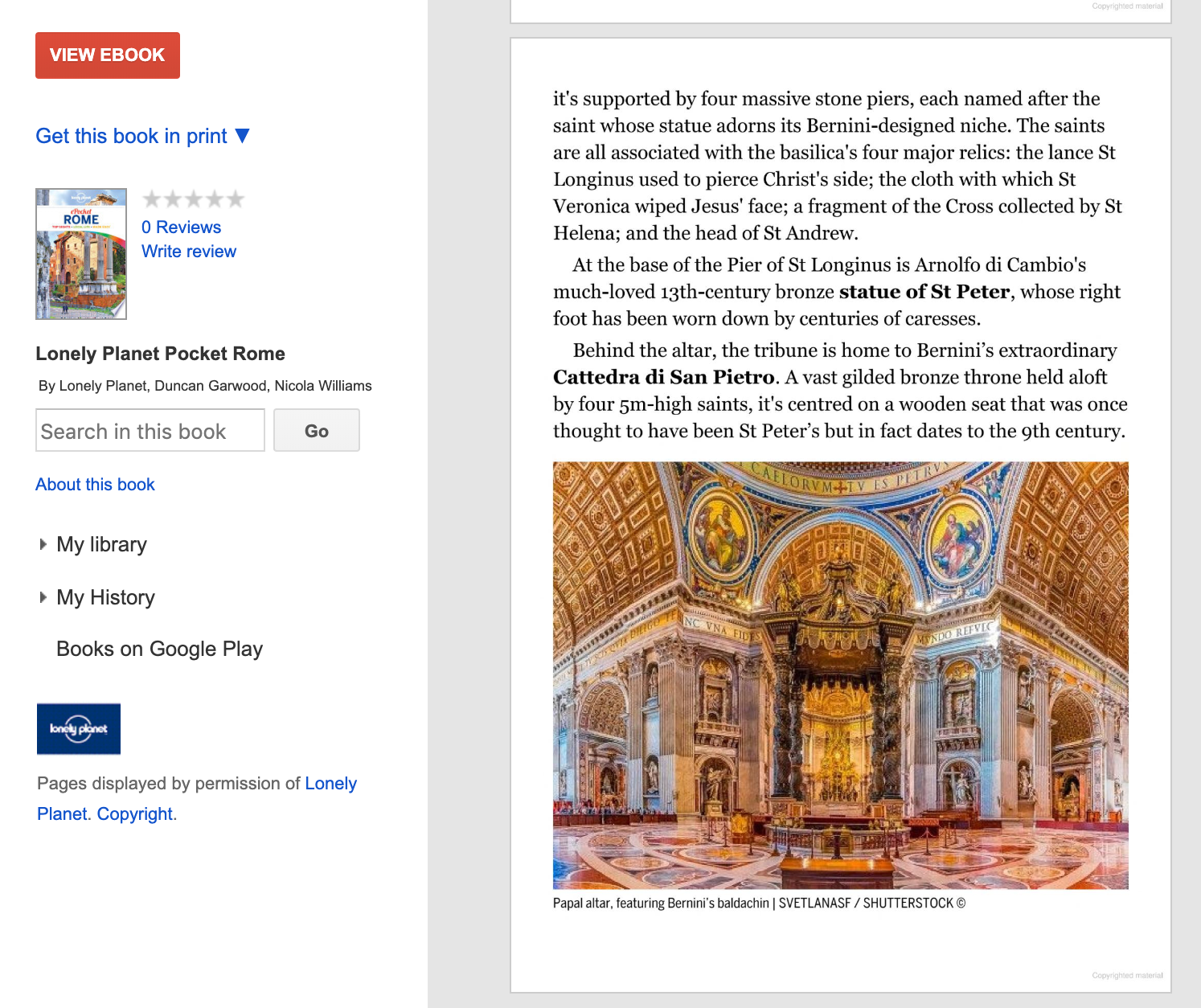
Task: Give a four-star rating
Action: [214, 199]
